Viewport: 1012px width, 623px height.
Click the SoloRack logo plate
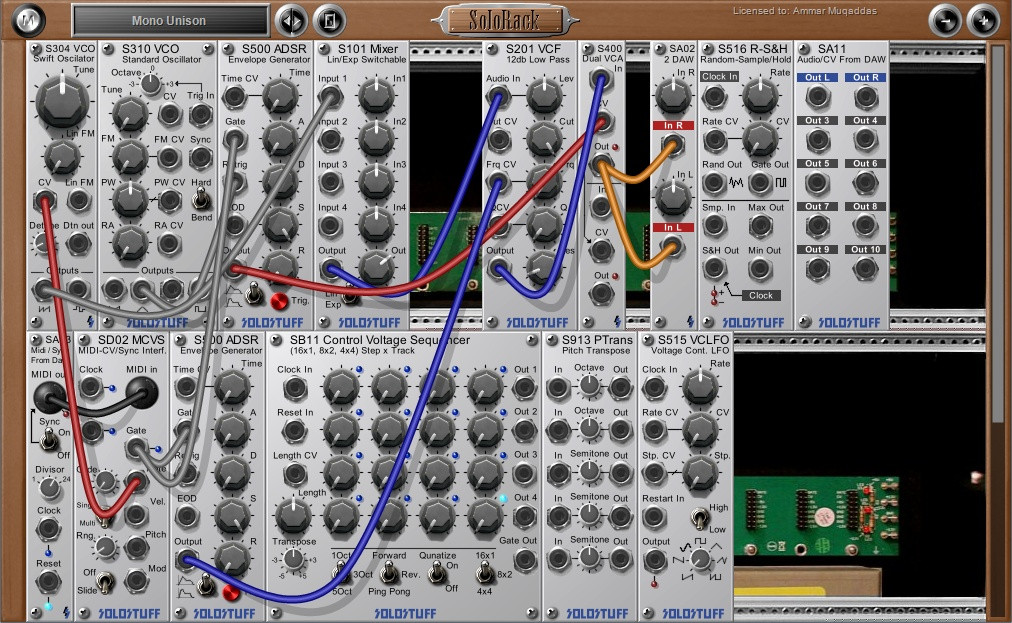pyautogui.click(x=504, y=20)
